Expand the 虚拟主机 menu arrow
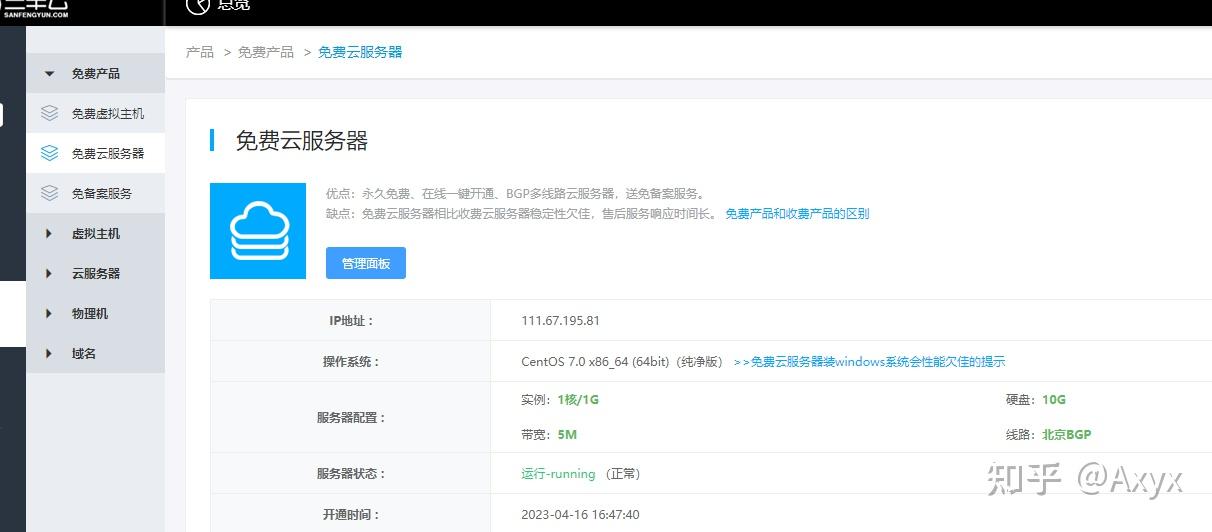Screen dimensions: 1212x532 (x=49, y=233)
